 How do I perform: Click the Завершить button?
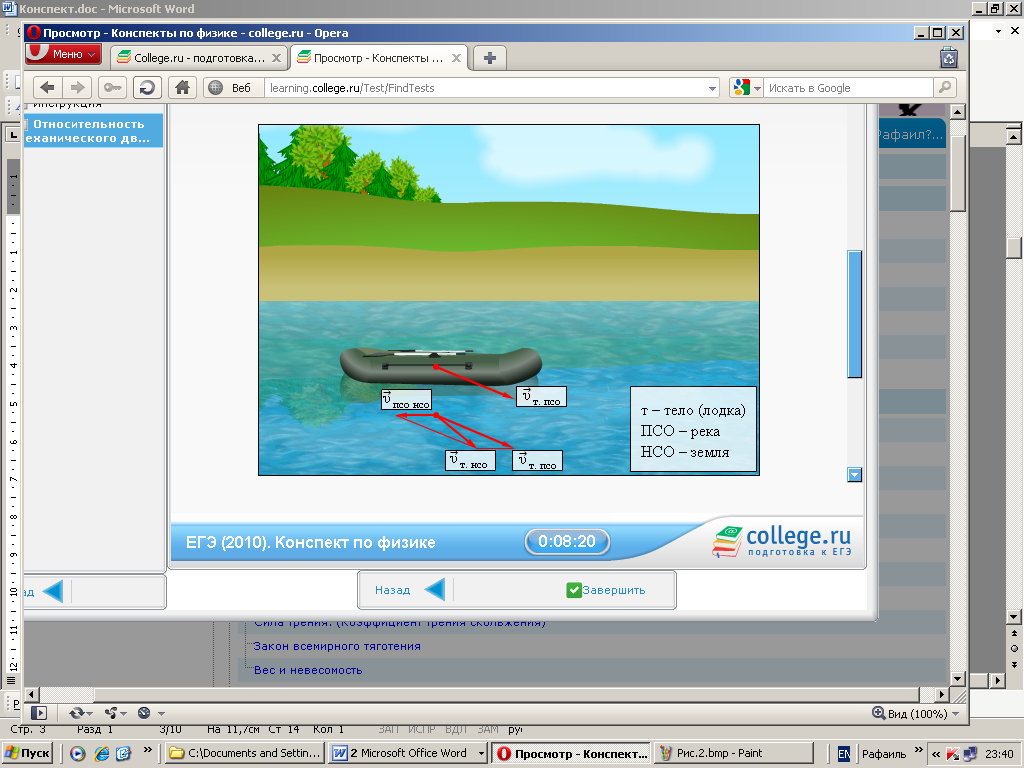click(606, 590)
